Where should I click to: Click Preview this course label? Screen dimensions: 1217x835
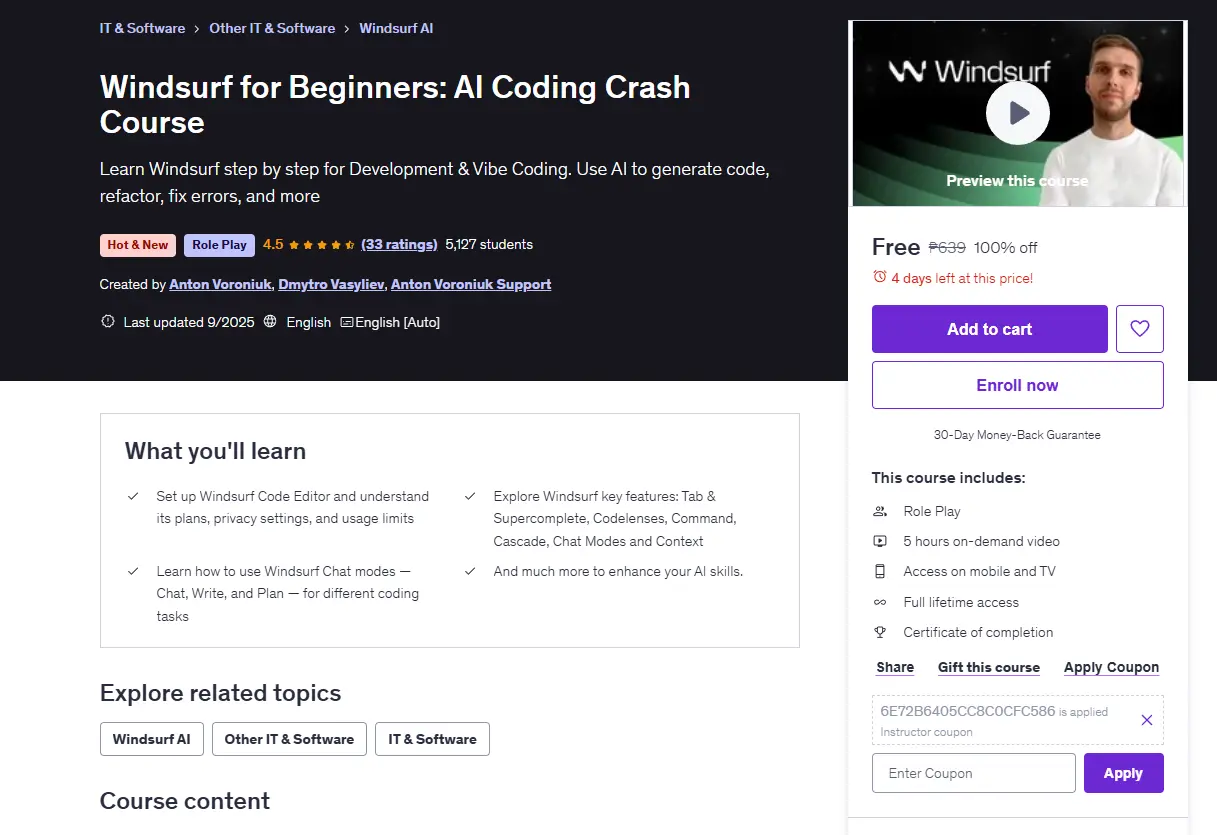pyautogui.click(x=1017, y=181)
